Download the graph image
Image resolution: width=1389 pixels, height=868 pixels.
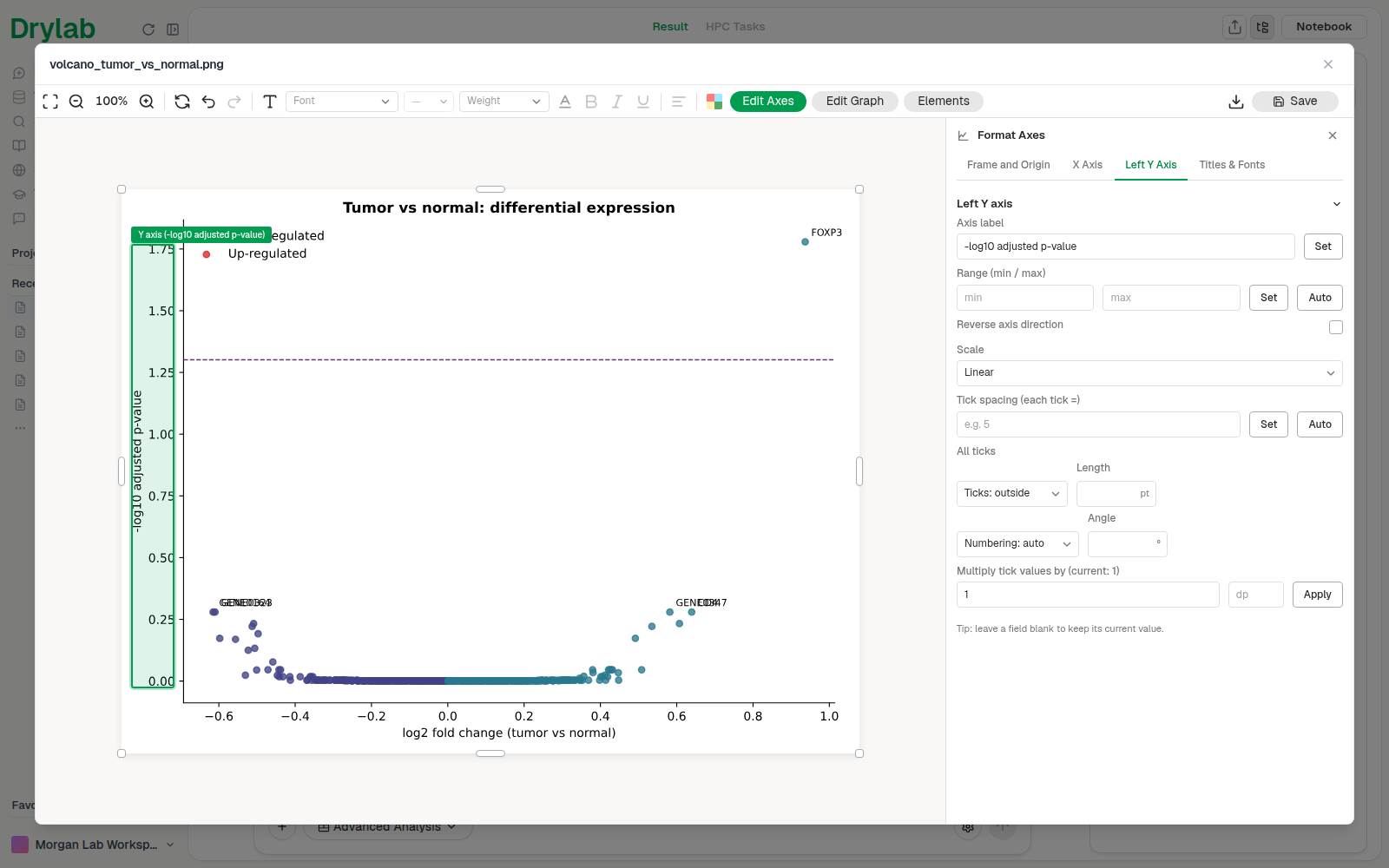(x=1236, y=102)
